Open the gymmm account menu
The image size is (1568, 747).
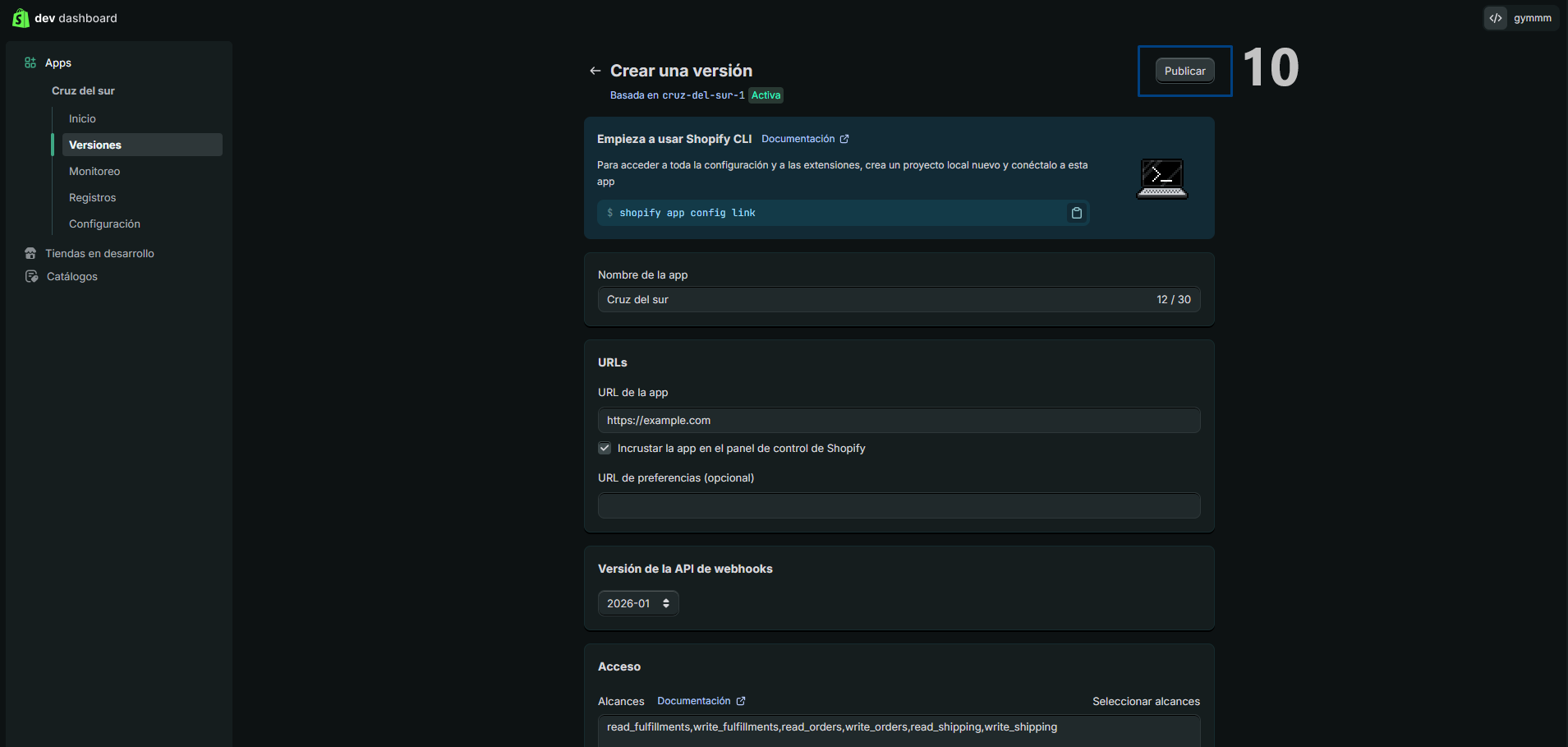(1532, 18)
